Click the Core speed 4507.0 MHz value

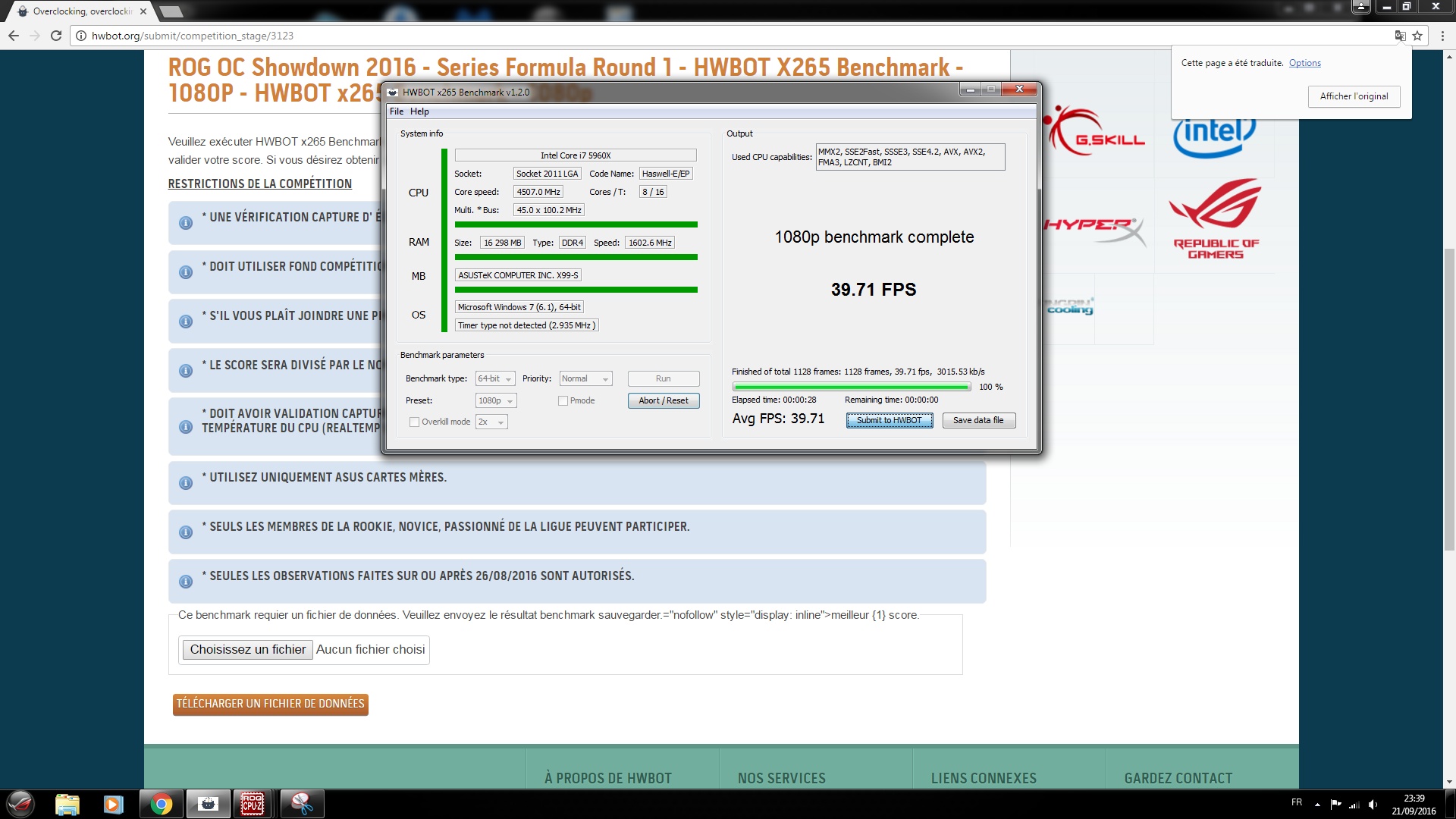coord(538,192)
